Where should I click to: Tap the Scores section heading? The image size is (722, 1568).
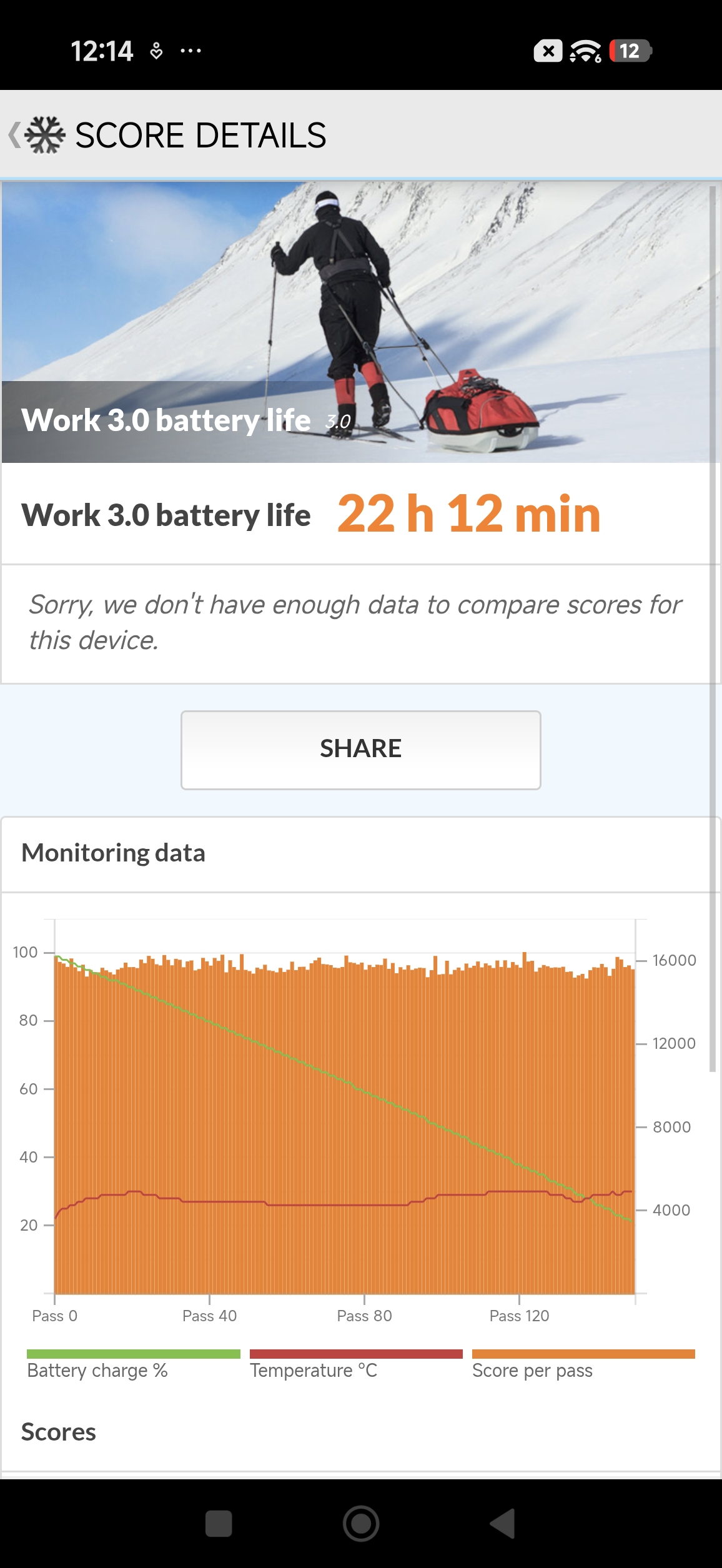(x=59, y=1432)
